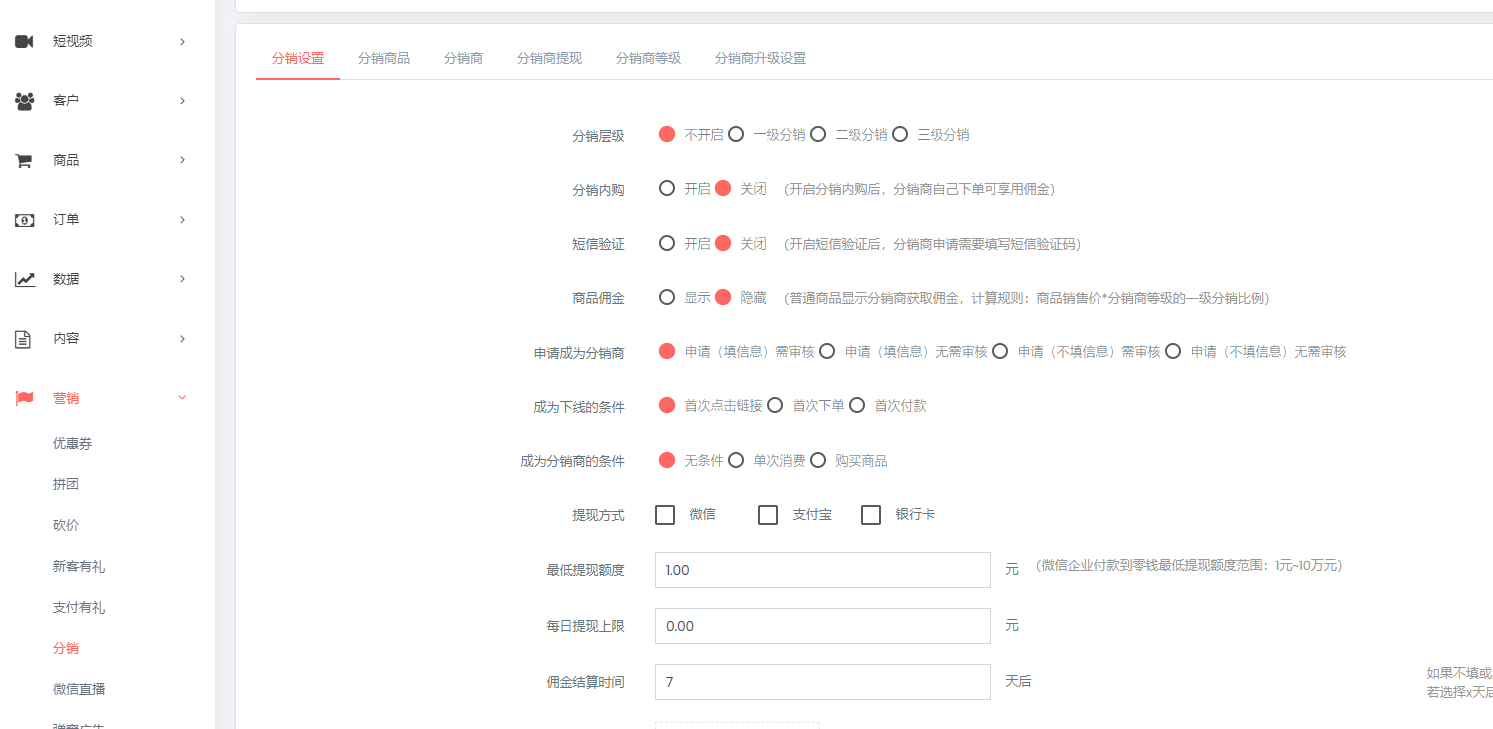The width and height of the screenshot is (1493, 729).
Task: Tick the 支付宝 withdrawal checkbox
Action: click(x=768, y=515)
